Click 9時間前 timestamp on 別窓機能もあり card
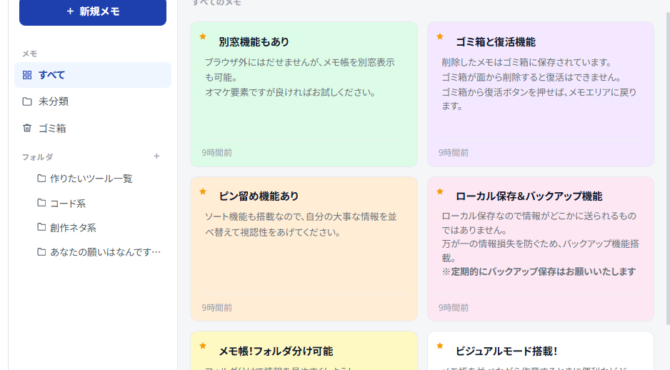This screenshot has width=670, height=370. 217,153
